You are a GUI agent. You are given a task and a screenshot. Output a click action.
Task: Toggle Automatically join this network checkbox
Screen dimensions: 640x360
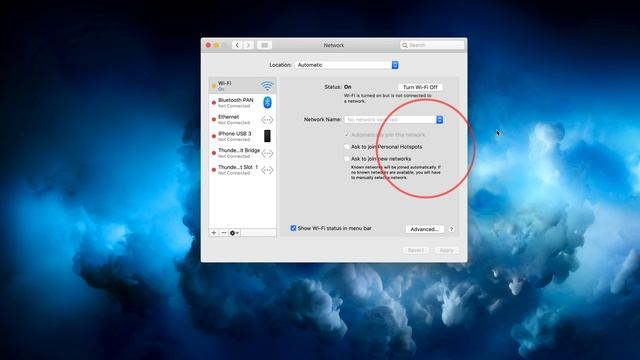point(347,135)
